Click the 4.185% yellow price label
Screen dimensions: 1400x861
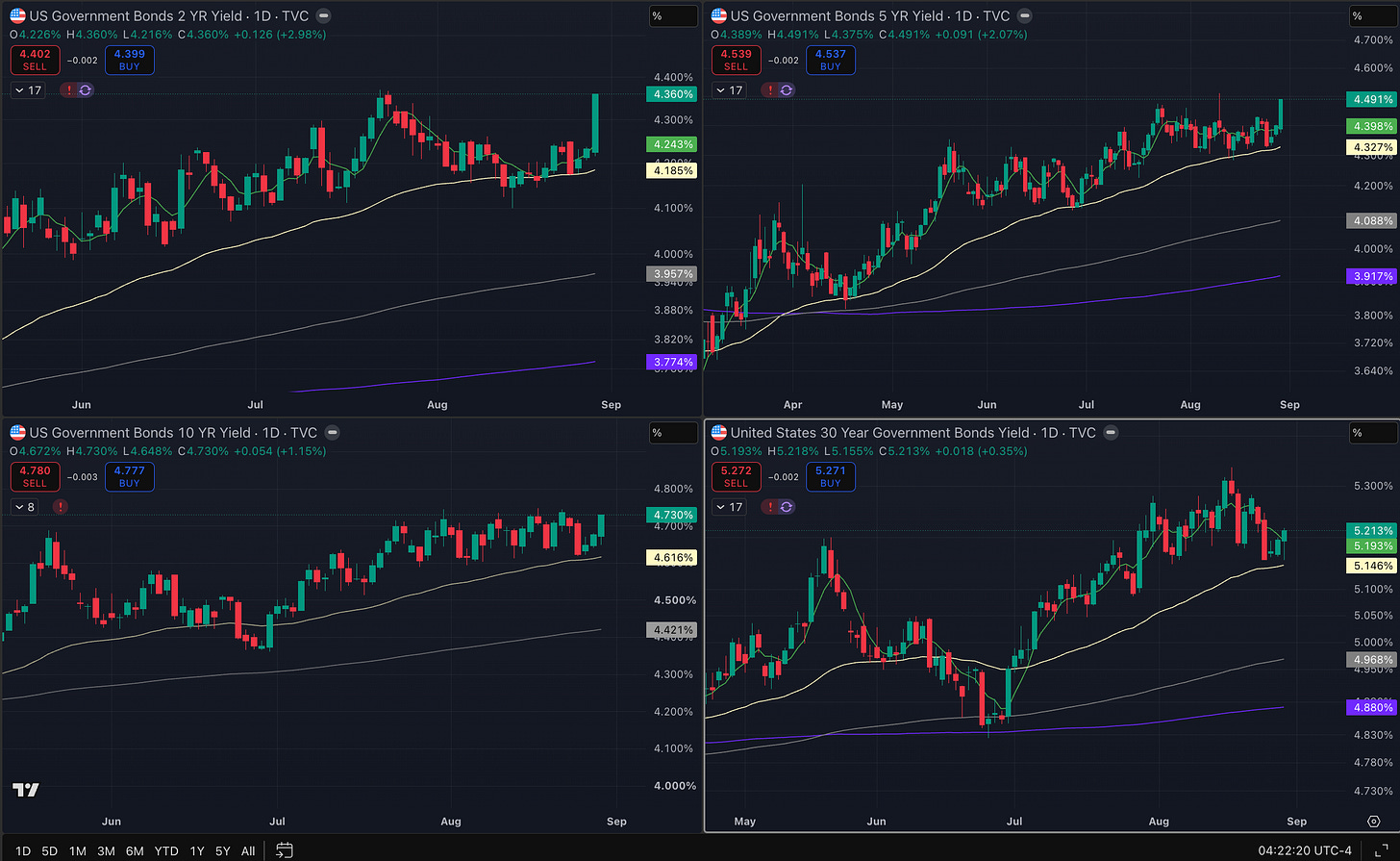click(673, 170)
